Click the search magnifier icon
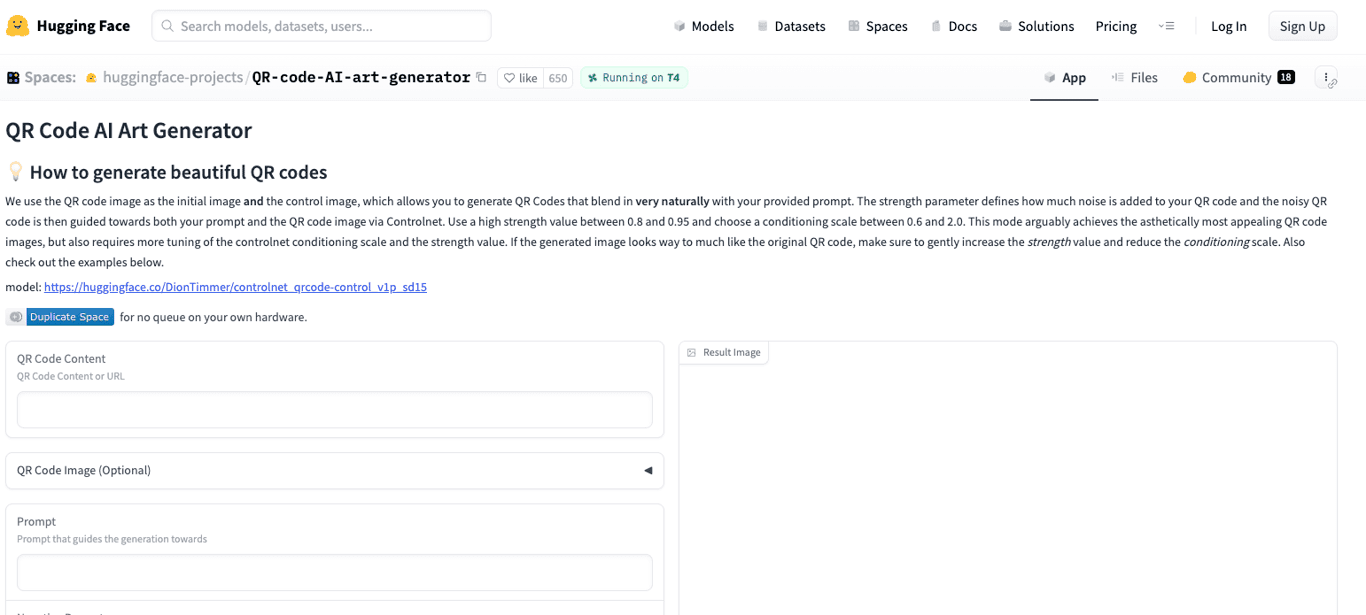The width and height of the screenshot is (1366, 615). click(166, 25)
